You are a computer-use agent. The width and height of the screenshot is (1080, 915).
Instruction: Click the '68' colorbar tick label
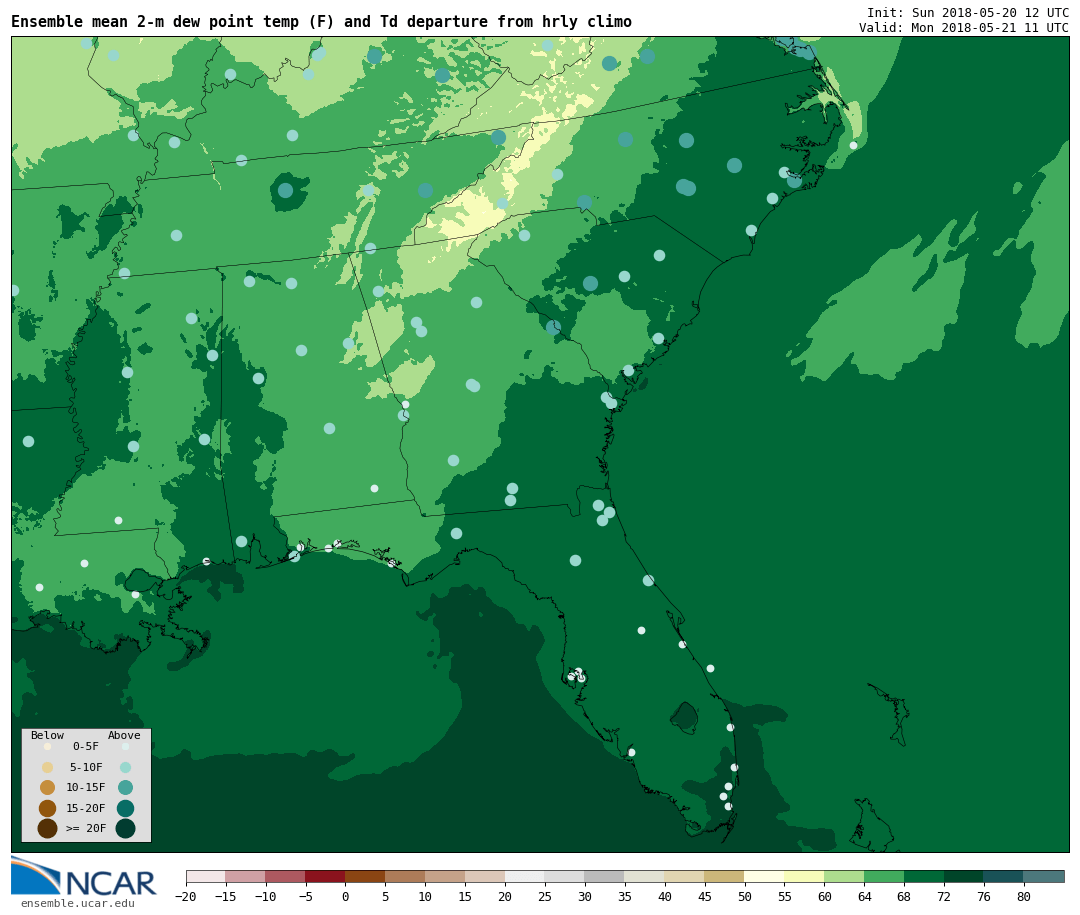pyautogui.click(x=904, y=896)
